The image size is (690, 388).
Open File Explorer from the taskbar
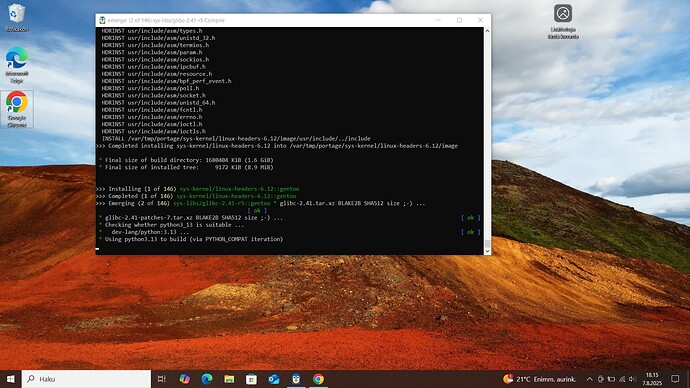[x=229, y=379]
